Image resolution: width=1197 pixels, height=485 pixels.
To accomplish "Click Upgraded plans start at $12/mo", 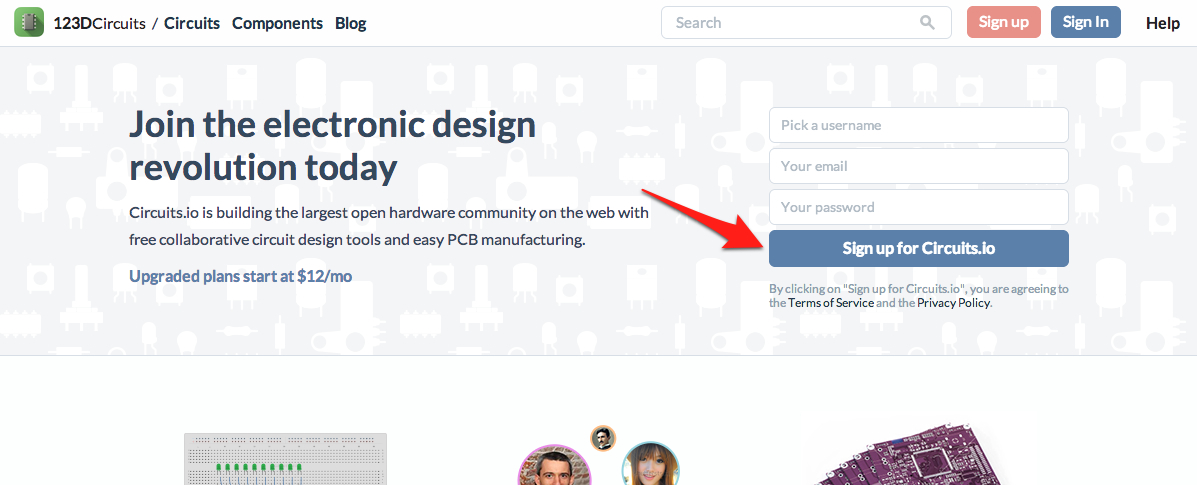I will point(240,276).
